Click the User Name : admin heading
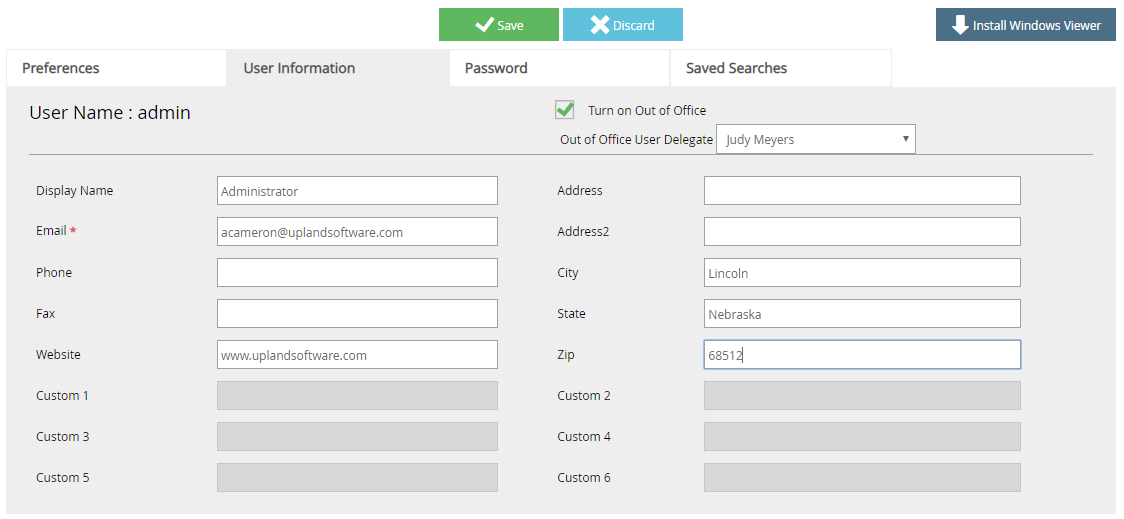Screen dimensions: 1124x519 (x=110, y=113)
